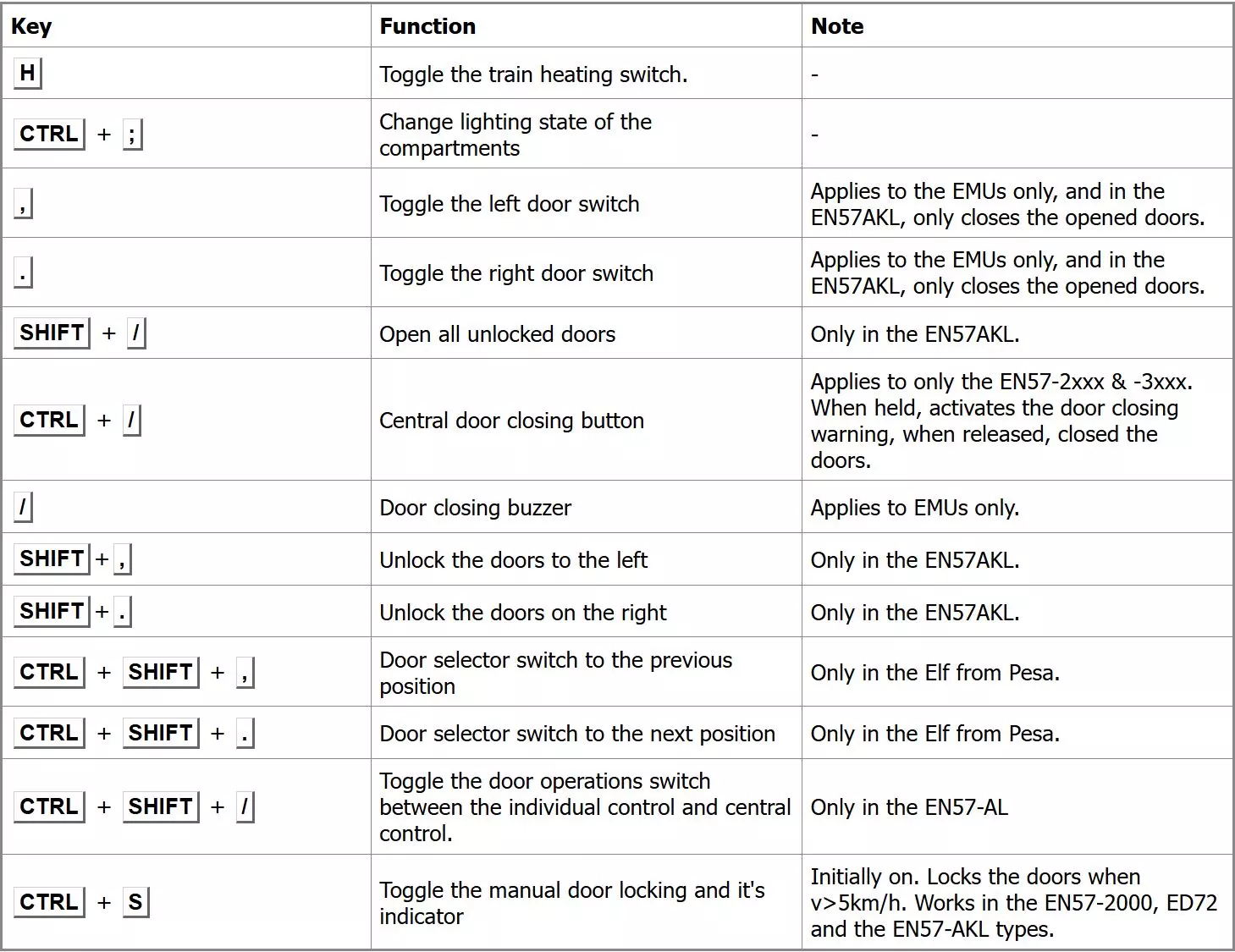Click "Door selector switch to the next position" text

[576, 734]
